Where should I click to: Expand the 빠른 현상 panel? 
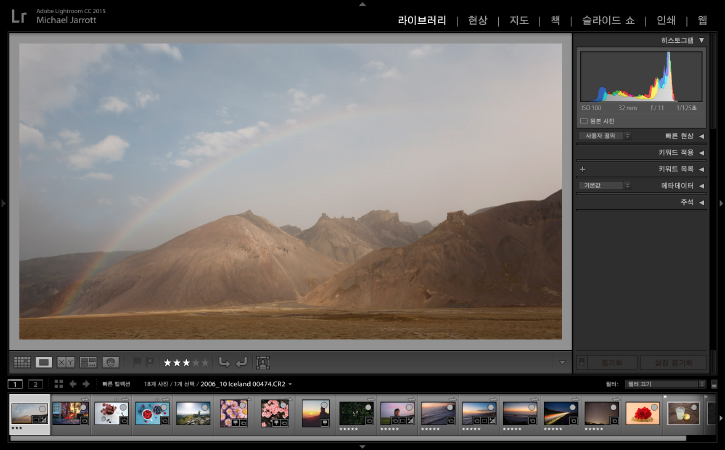click(701, 136)
